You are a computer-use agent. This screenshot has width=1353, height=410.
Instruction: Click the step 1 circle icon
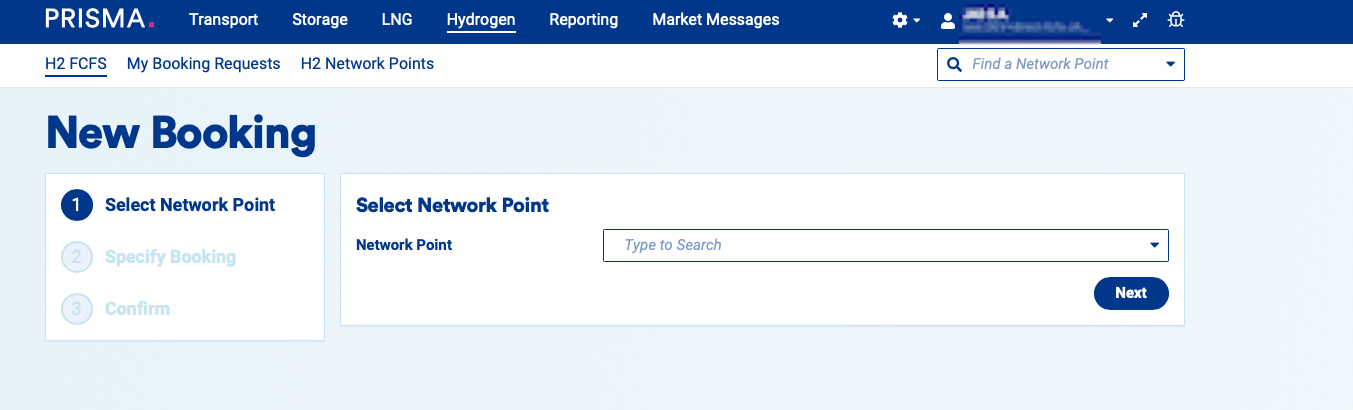pyautogui.click(x=77, y=205)
